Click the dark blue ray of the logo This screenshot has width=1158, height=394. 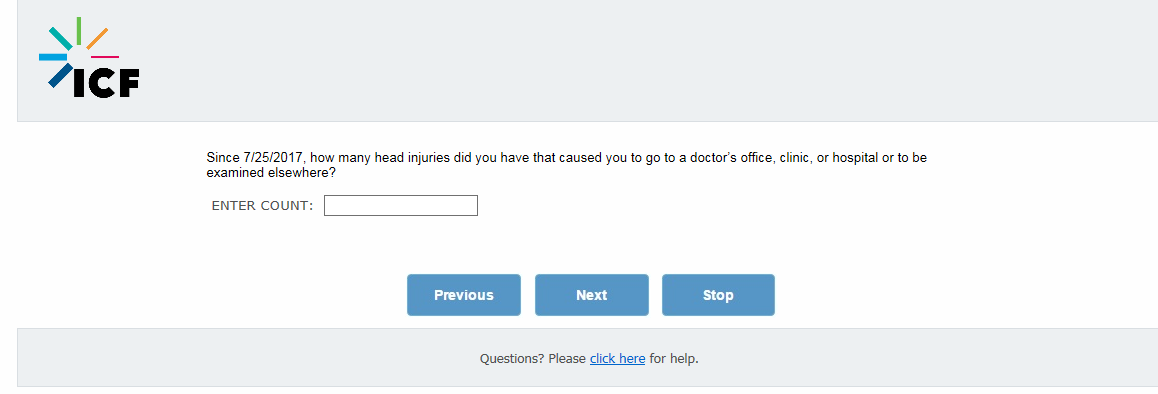tap(61, 75)
